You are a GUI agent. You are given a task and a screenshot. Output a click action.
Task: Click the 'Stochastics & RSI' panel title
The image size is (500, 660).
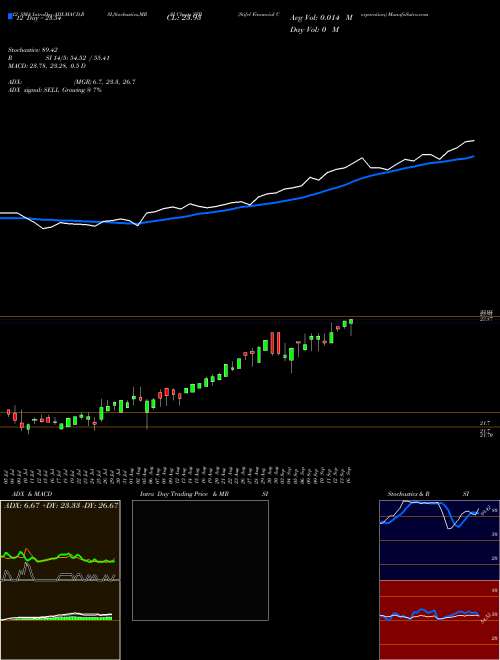(428, 494)
